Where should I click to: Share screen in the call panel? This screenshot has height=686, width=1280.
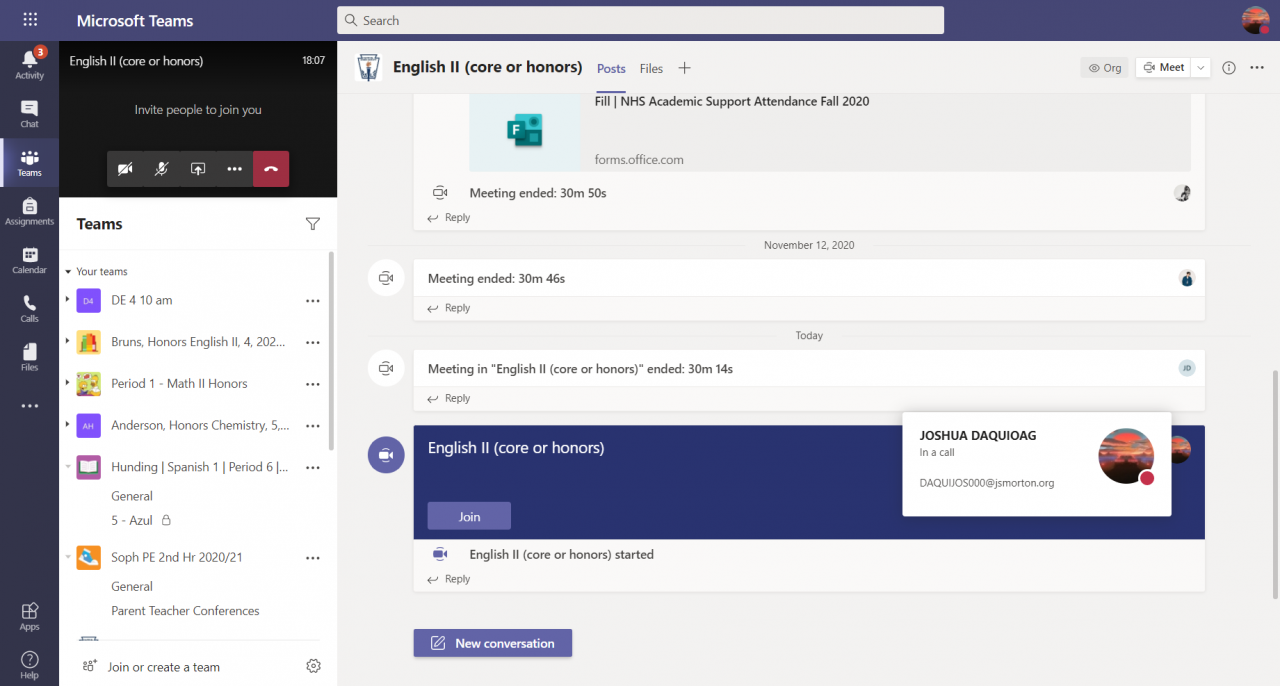(x=198, y=169)
